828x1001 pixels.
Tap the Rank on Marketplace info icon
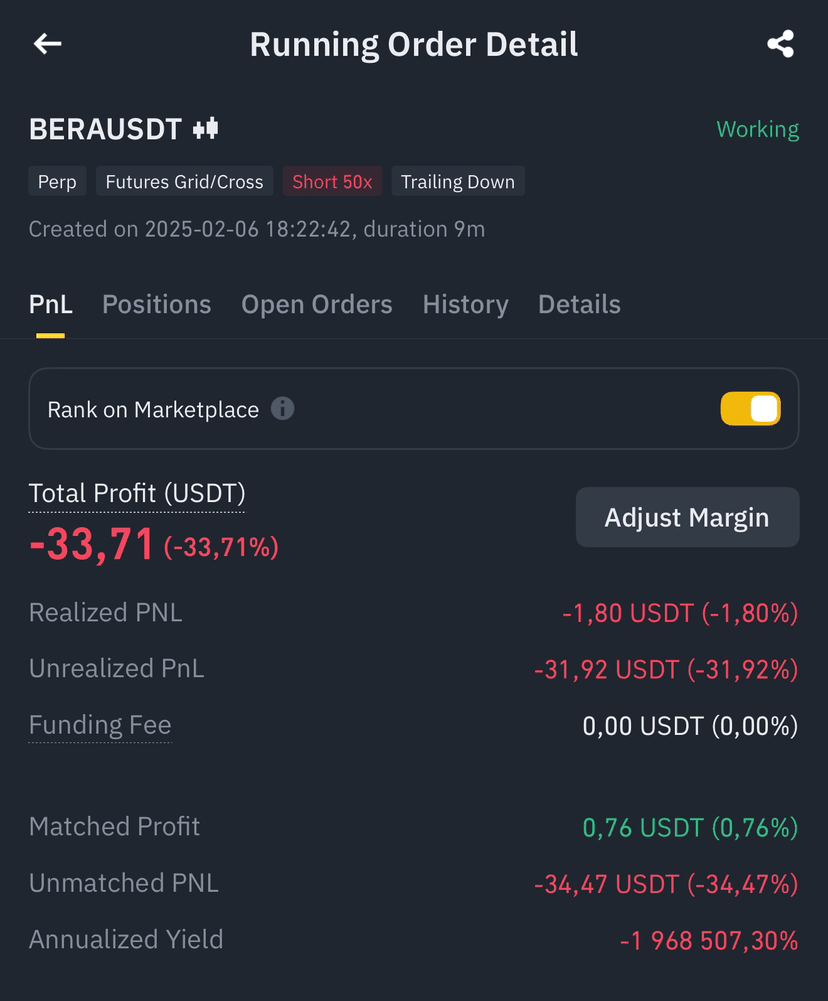click(x=282, y=409)
